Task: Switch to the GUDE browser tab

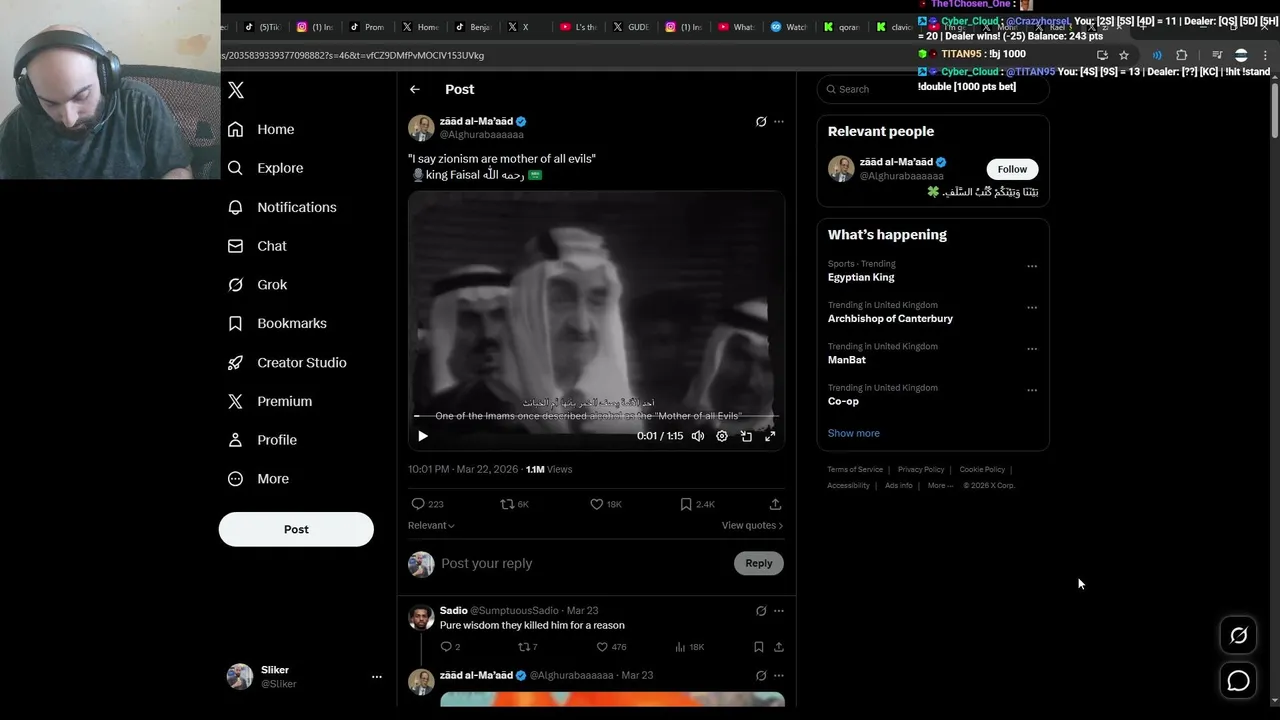Action: (631, 27)
